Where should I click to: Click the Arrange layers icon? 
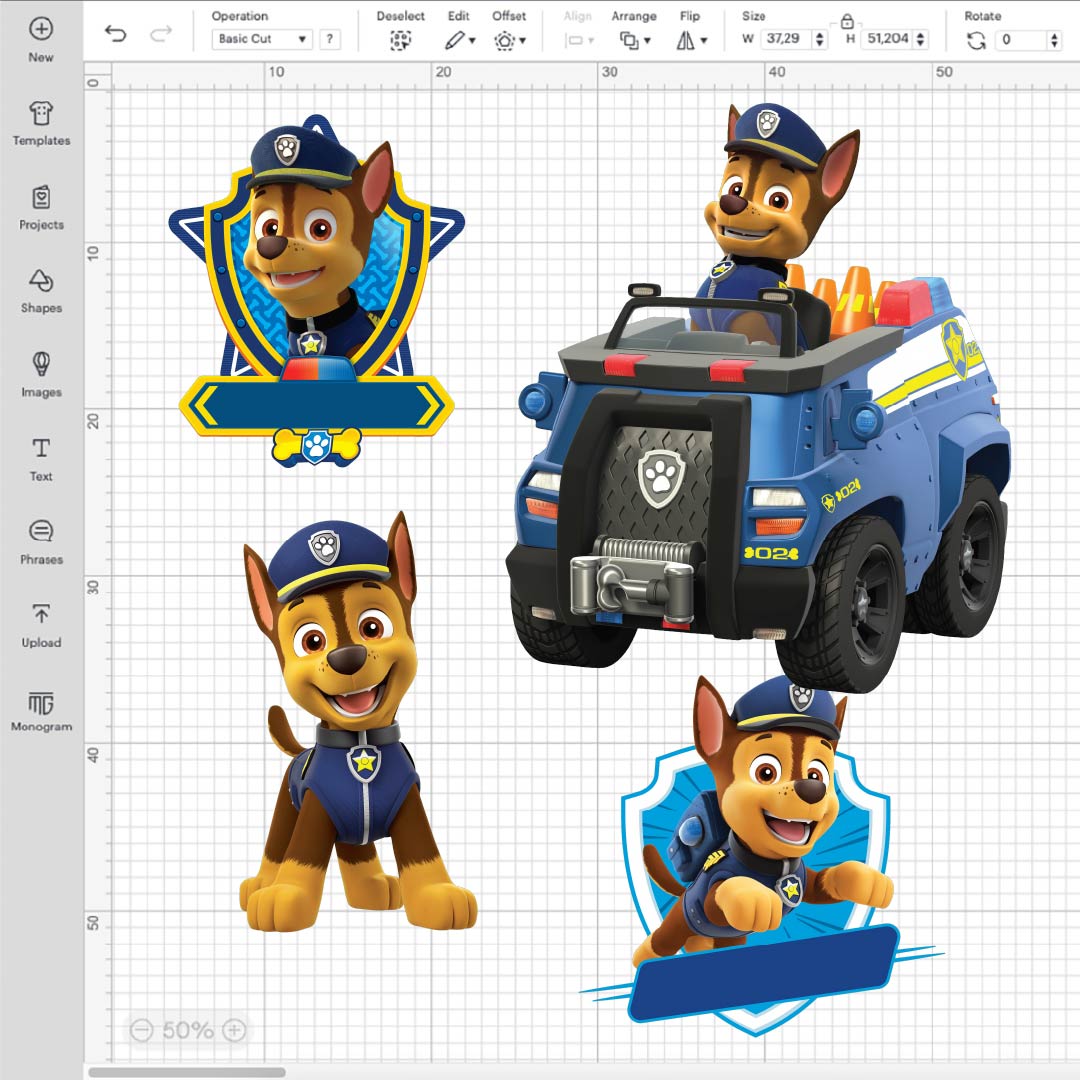tap(629, 41)
